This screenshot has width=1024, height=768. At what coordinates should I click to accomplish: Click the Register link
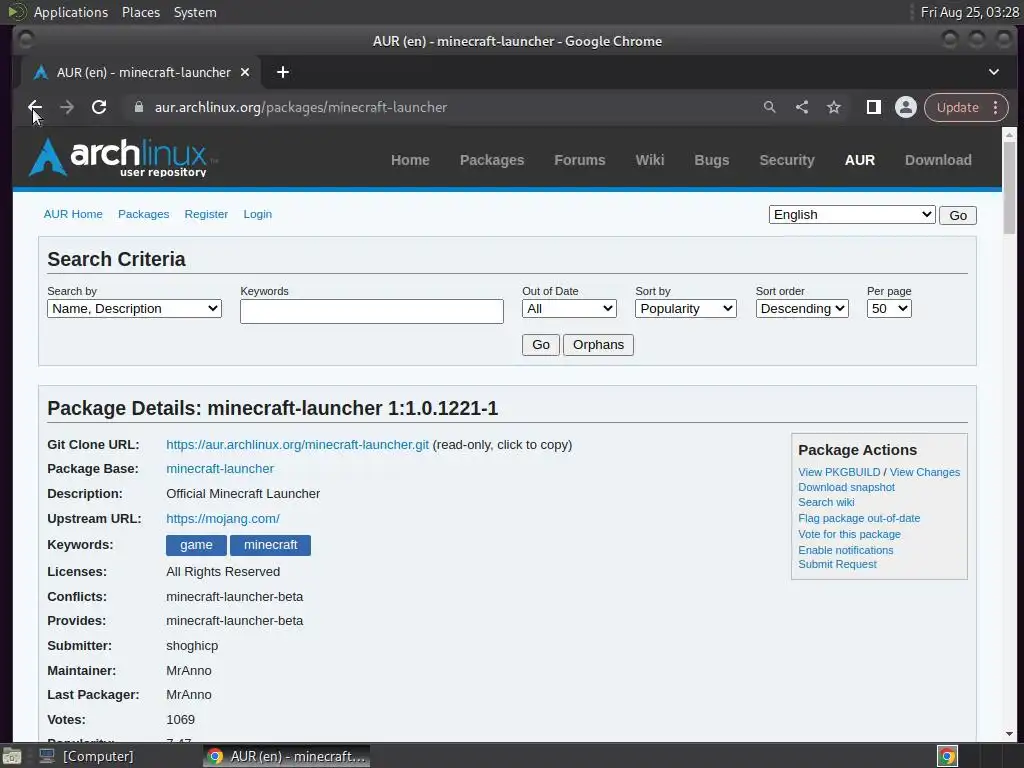point(206,214)
